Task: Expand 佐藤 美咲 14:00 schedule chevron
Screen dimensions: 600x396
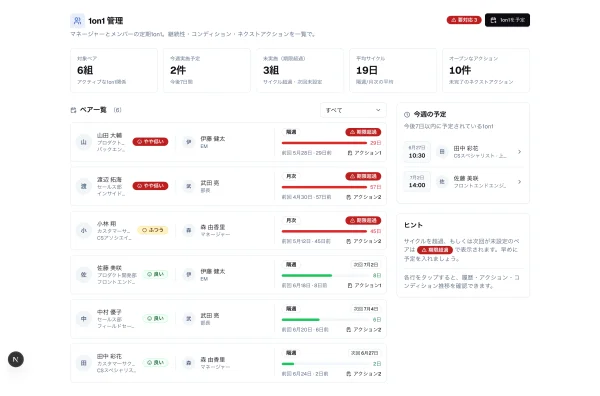Action: pyautogui.click(x=519, y=182)
